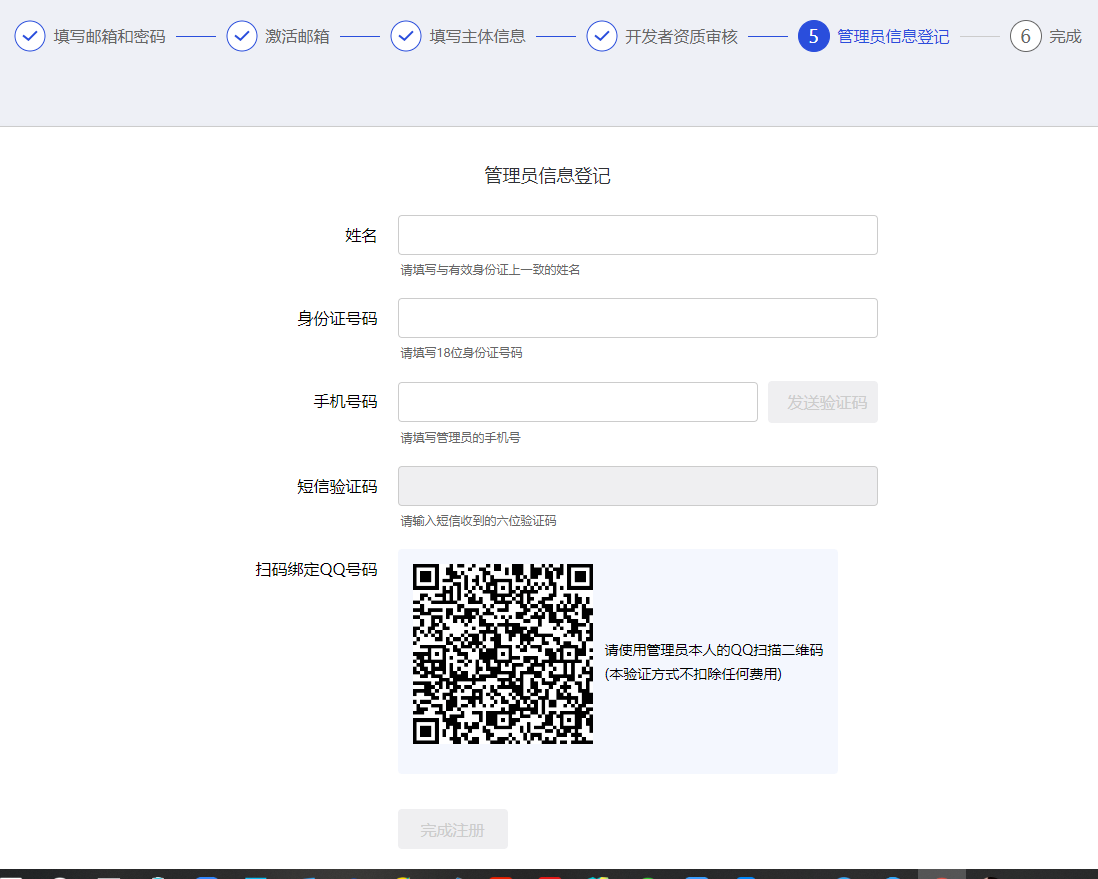Focus the 身份证号码 input field
This screenshot has width=1098, height=879.
[x=637, y=318]
